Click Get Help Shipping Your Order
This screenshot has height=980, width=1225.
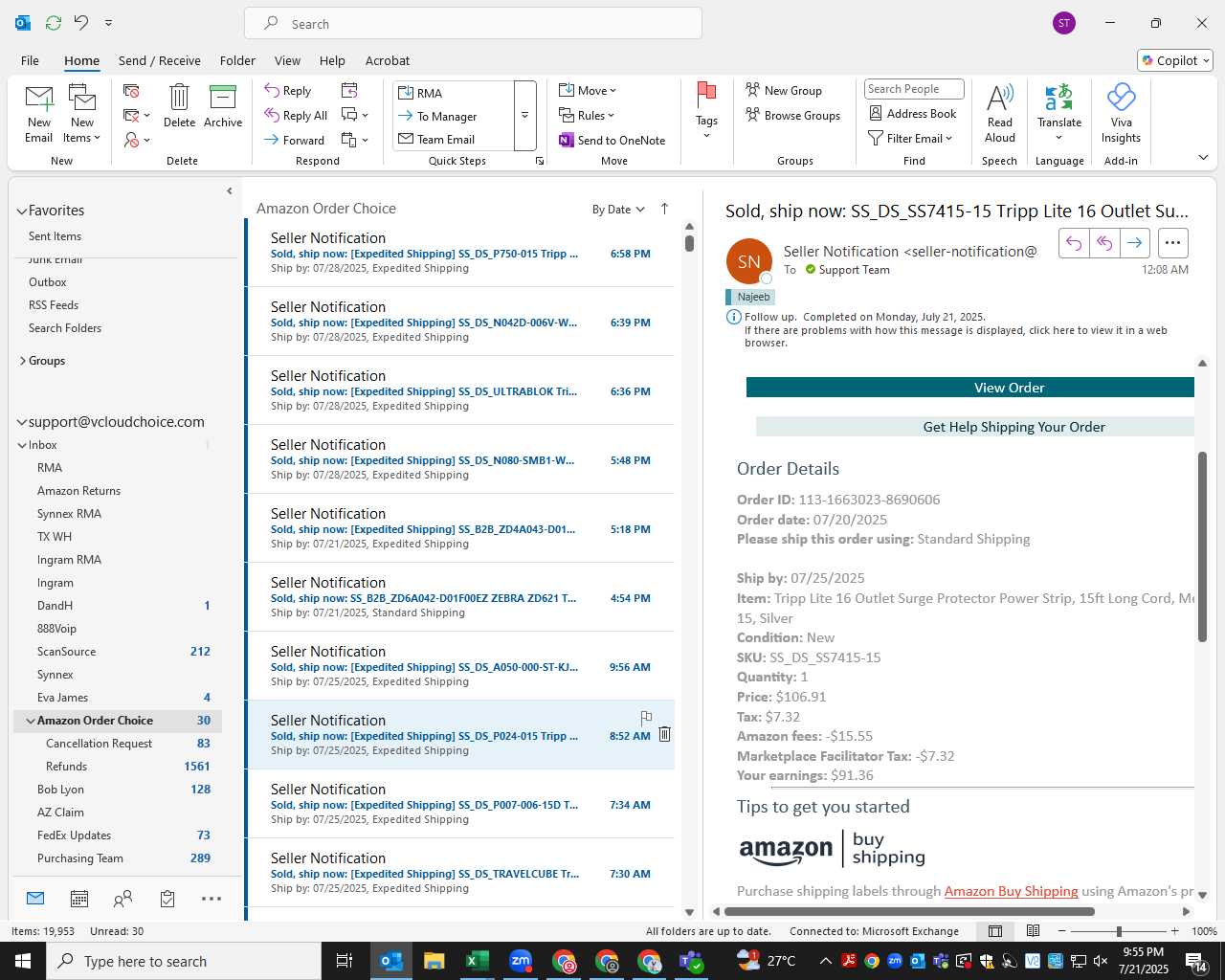point(975,427)
